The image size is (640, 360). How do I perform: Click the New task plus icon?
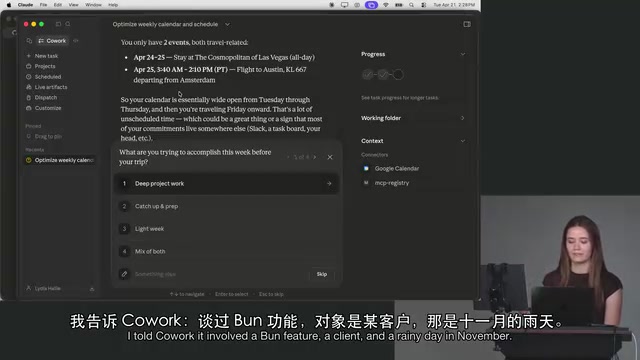coord(29,56)
